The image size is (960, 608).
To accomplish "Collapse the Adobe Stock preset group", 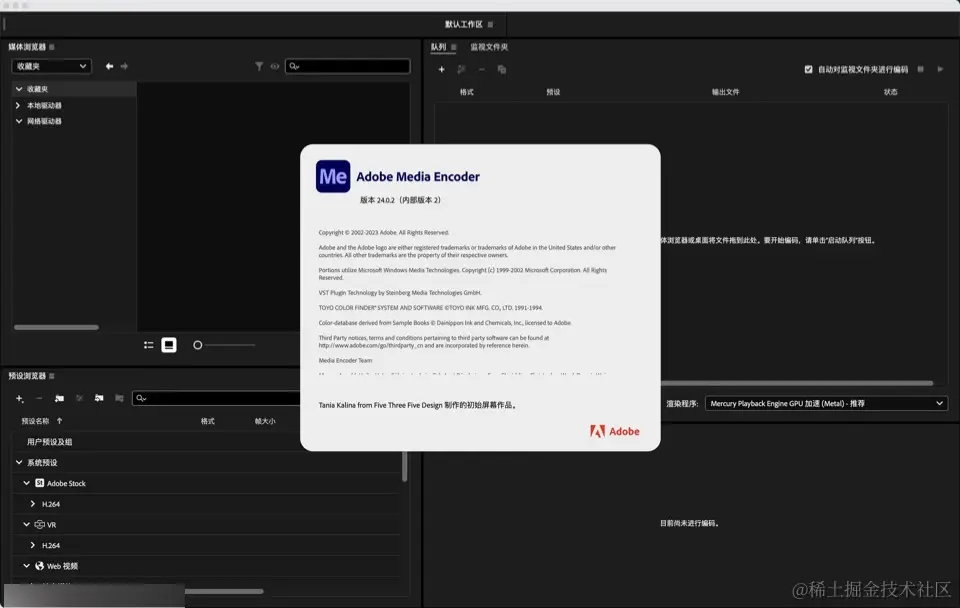I will click(x=26, y=483).
